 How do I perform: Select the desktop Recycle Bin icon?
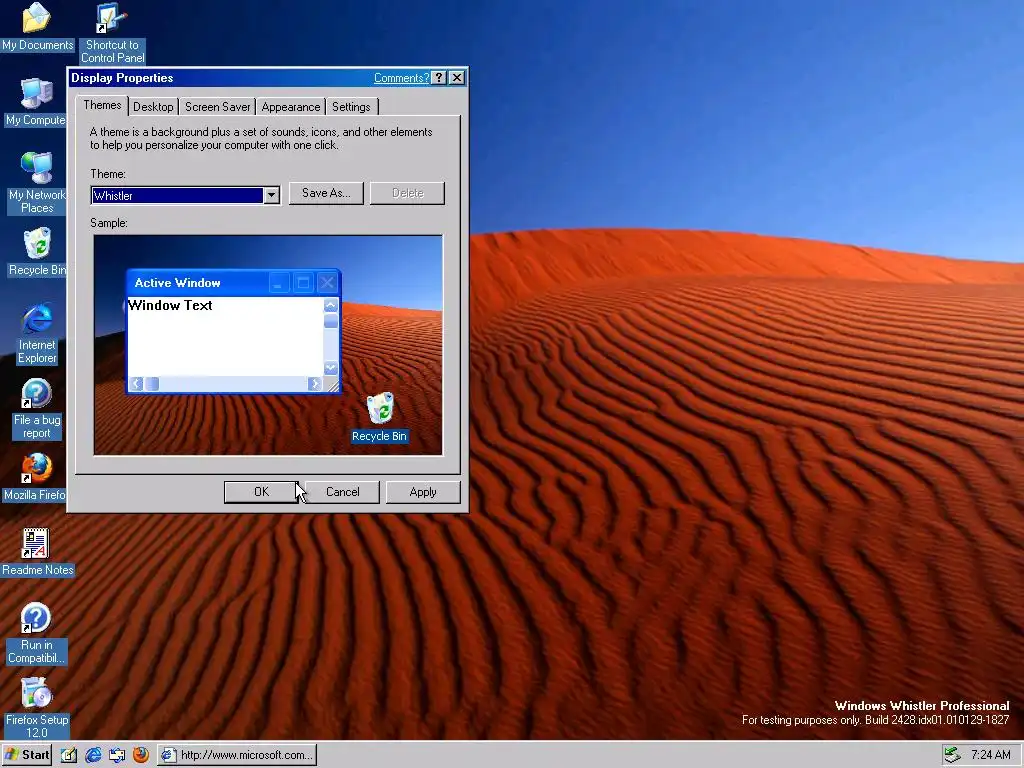[x=37, y=251]
